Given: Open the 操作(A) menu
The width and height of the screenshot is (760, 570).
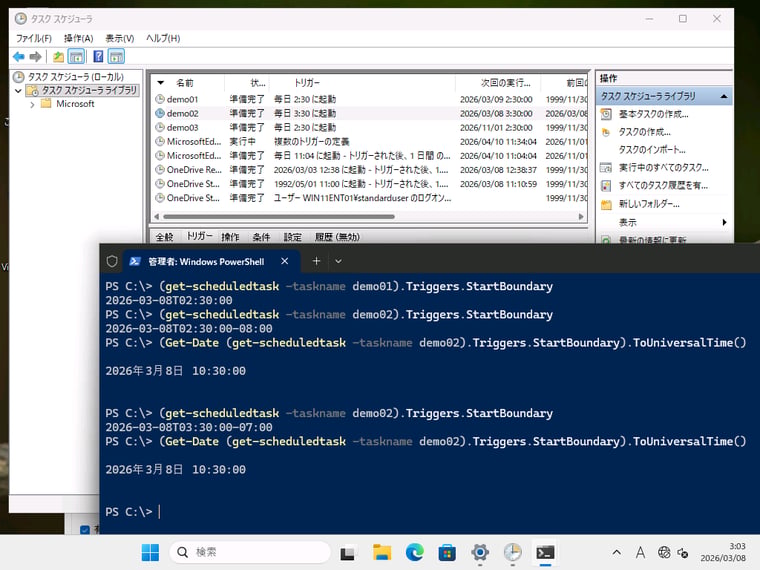Looking at the screenshot, I should pyautogui.click(x=79, y=38).
